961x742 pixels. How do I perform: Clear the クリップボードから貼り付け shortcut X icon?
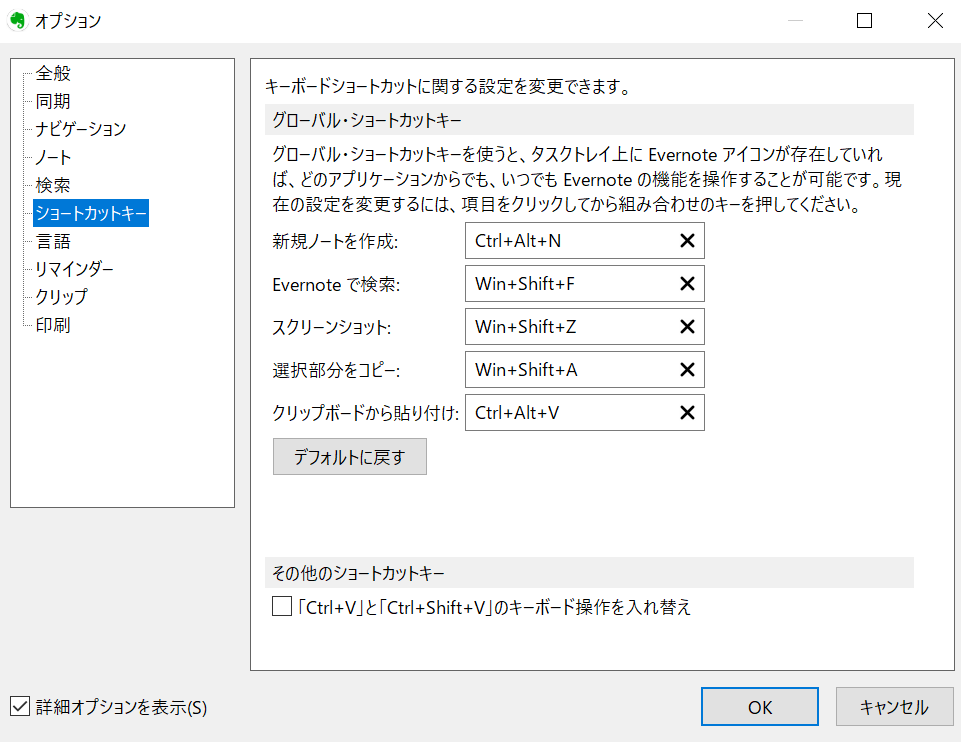tap(687, 412)
